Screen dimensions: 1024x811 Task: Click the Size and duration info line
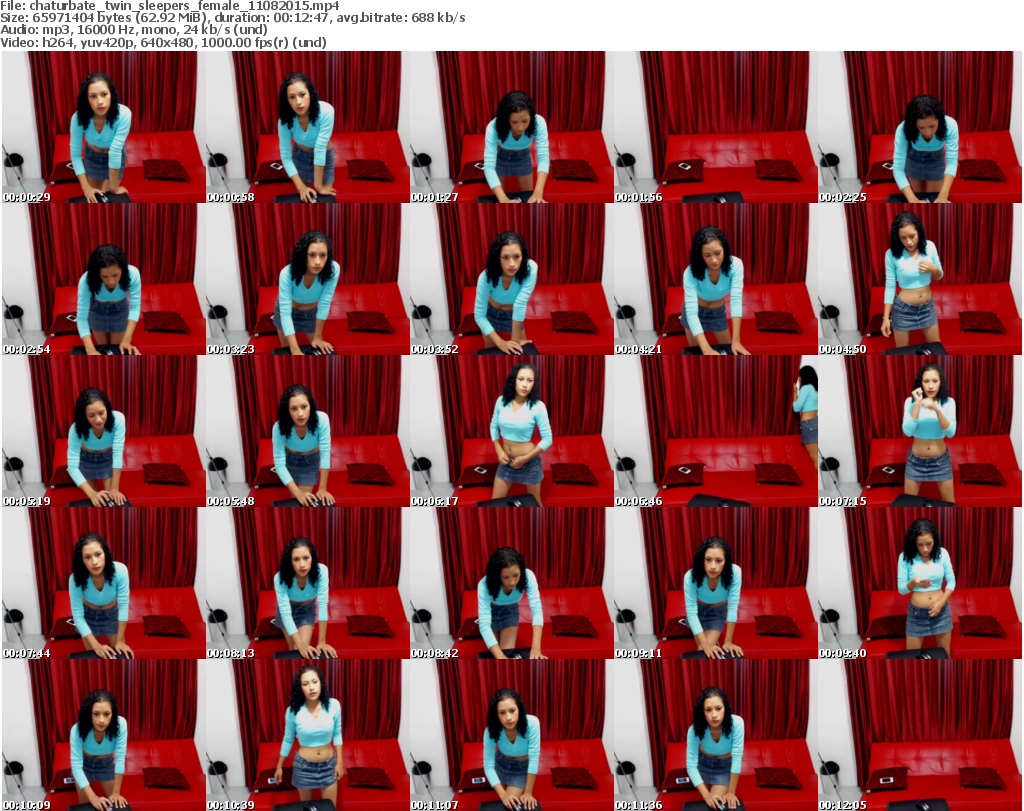[232, 18]
